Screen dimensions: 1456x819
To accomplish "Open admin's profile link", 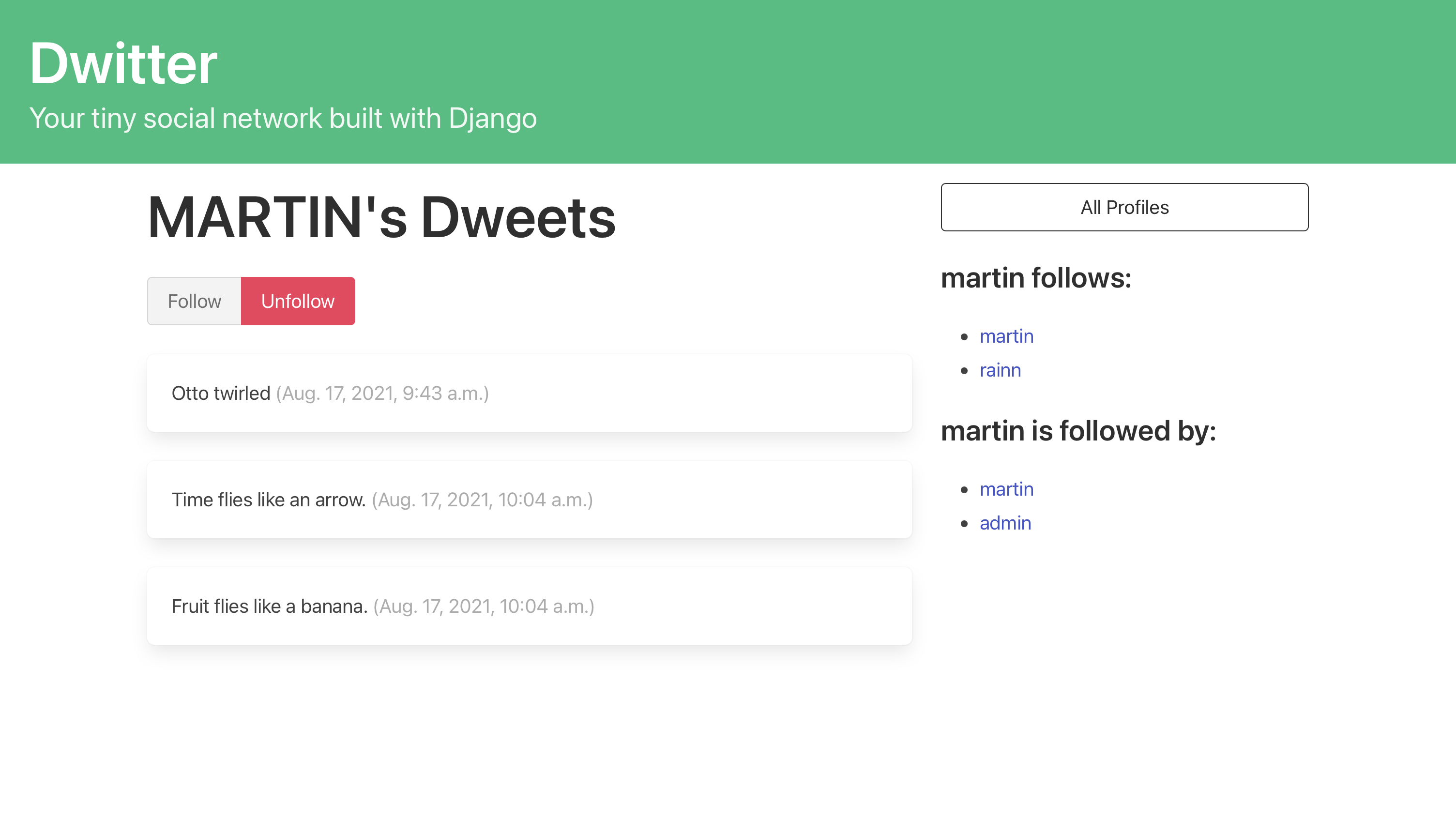I will pyautogui.click(x=1005, y=523).
